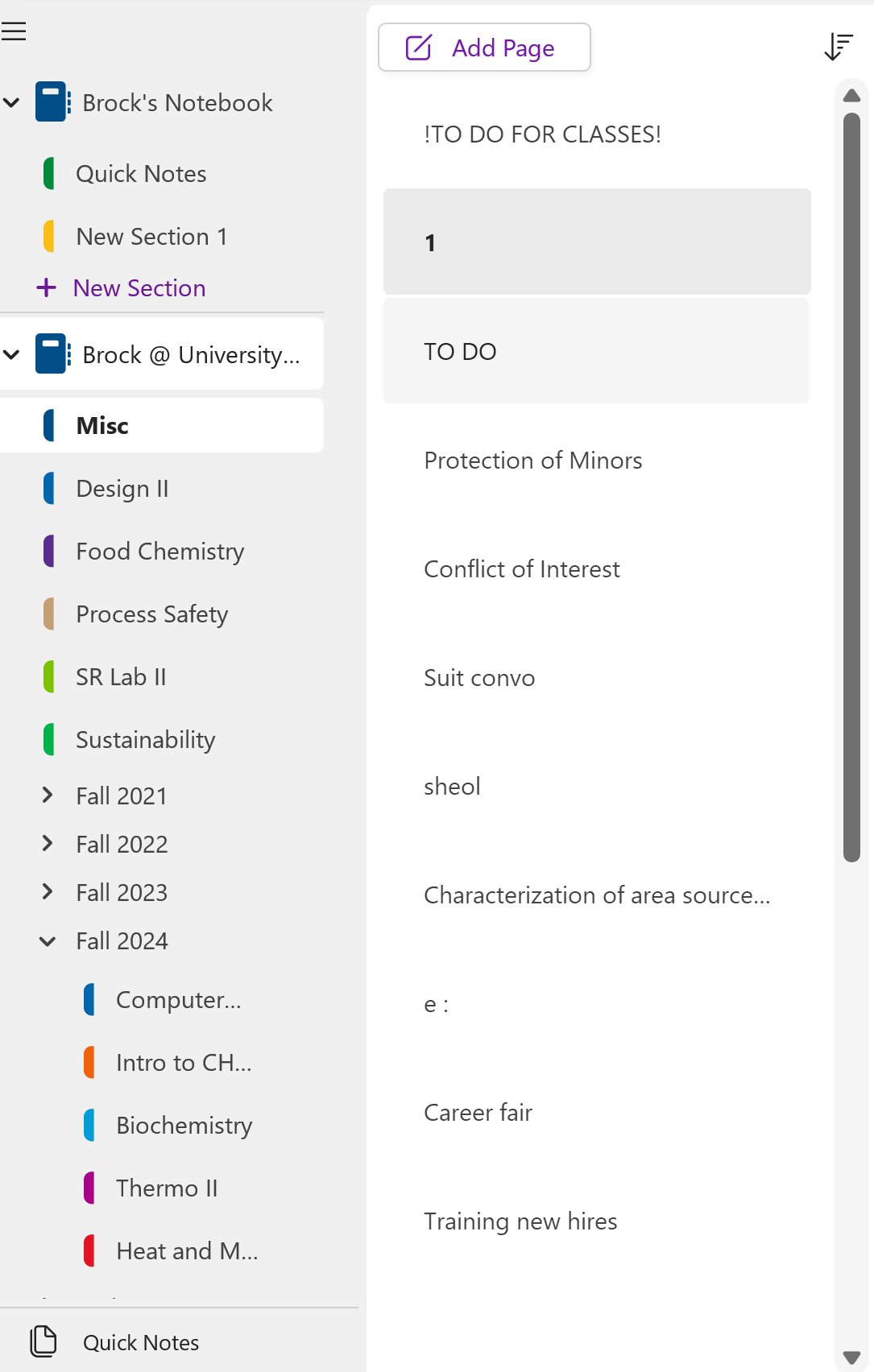Image resolution: width=874 pixels, height=1372 pixels.
Task: Expand the Fall 2023 section group
Action: (x=48, y=892)
